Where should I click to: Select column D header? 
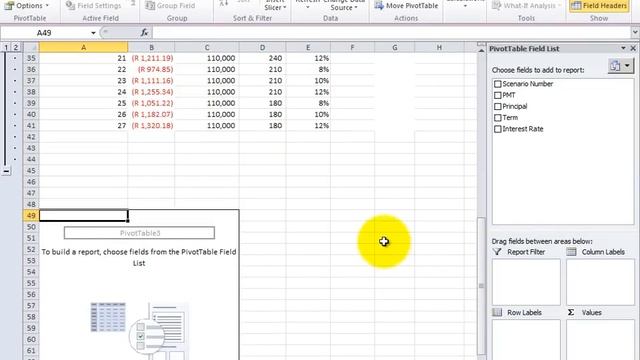click(x=262, y=47)
